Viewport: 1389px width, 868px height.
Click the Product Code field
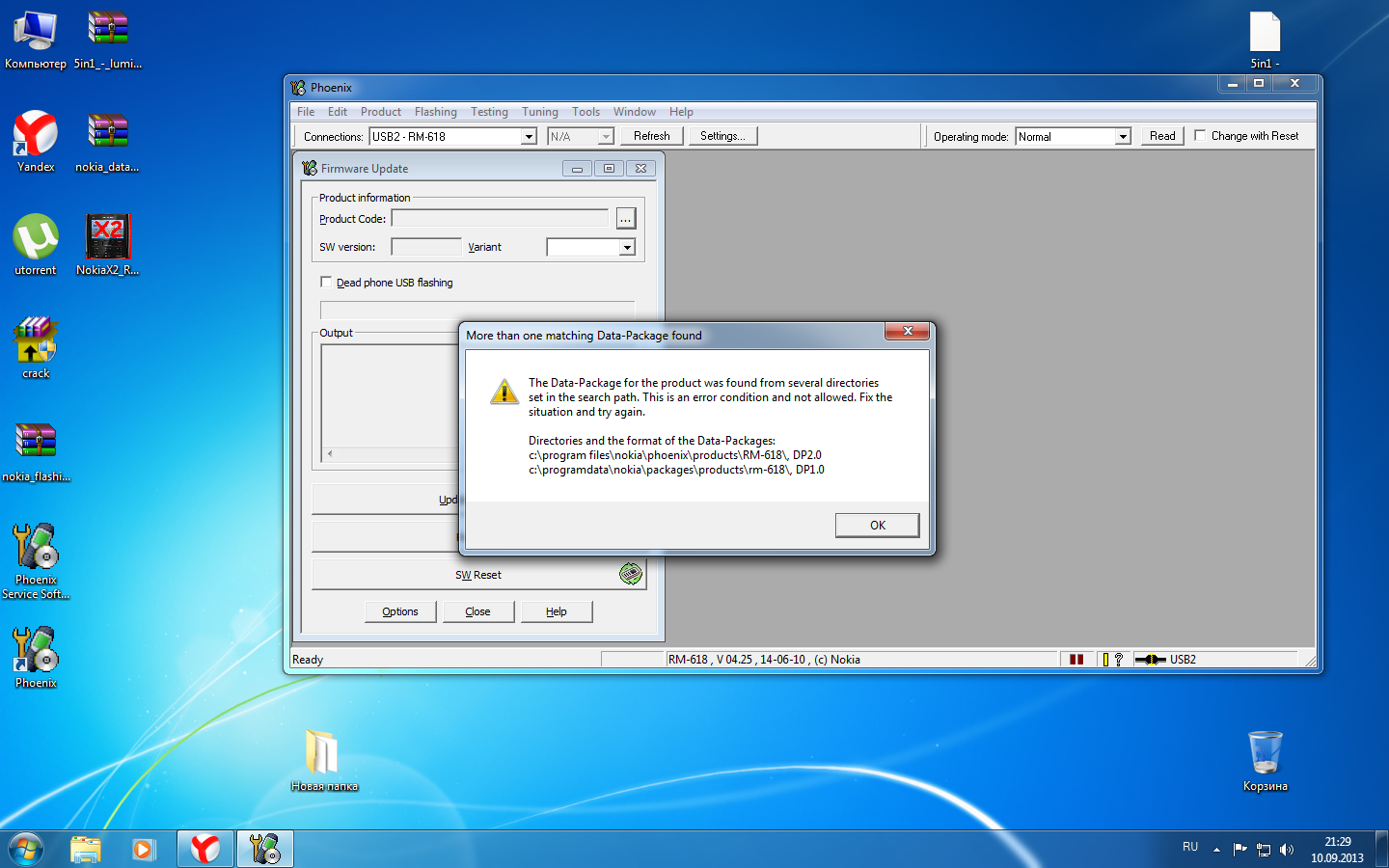pos(500,219)
